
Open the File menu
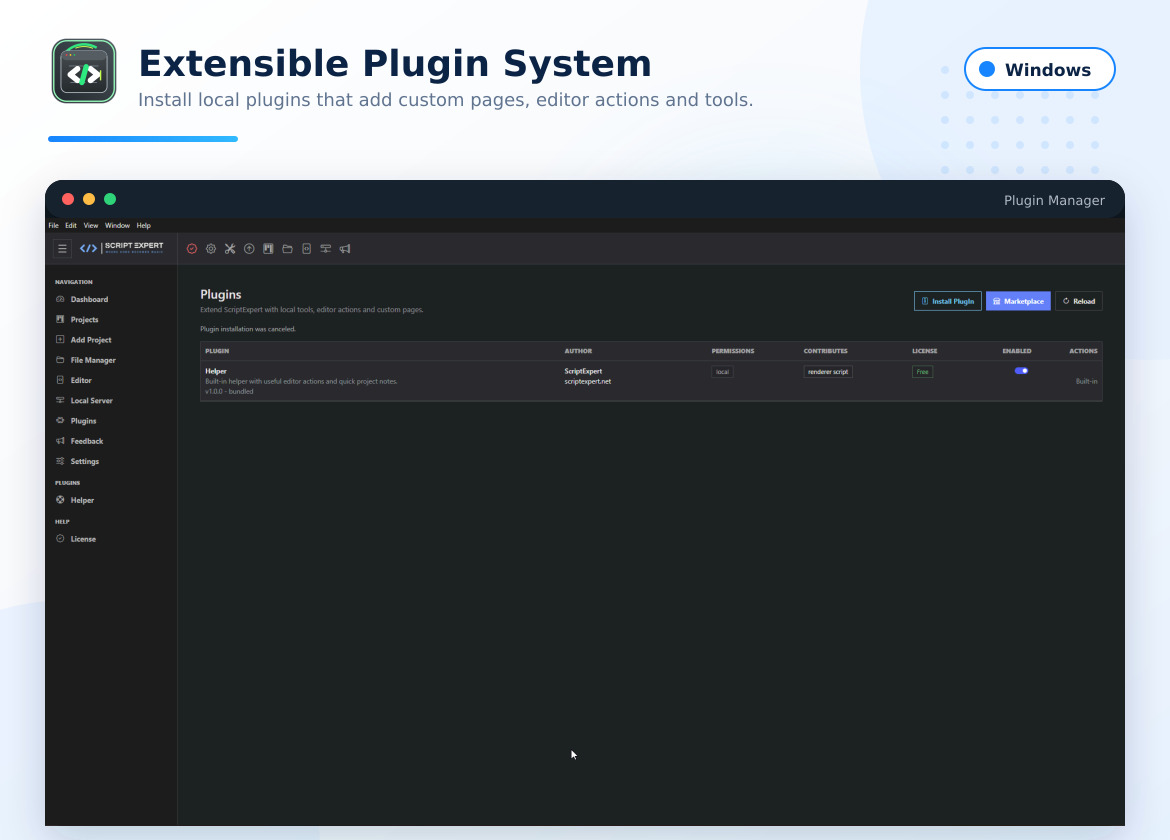(54, 225)
